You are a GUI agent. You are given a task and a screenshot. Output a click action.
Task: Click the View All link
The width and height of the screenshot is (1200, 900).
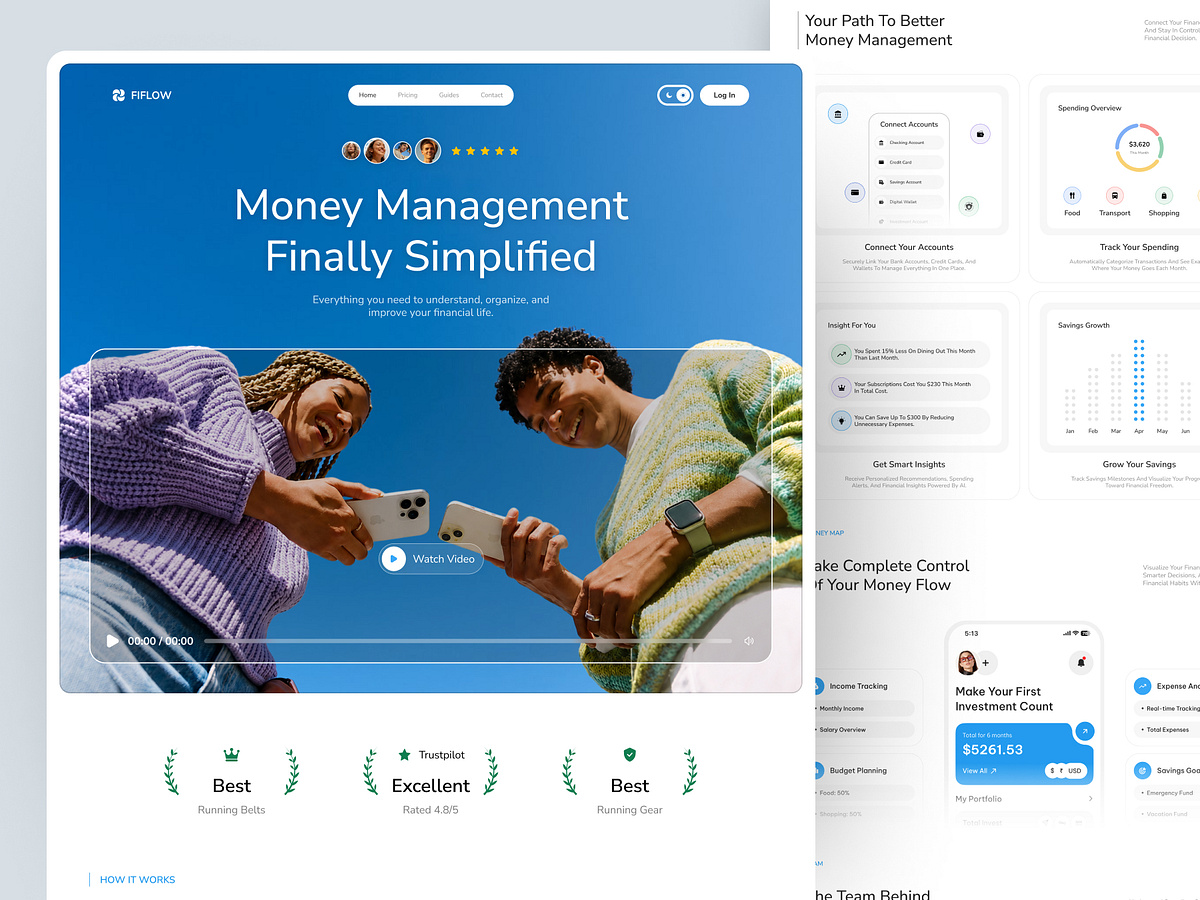tap(979, 771)
